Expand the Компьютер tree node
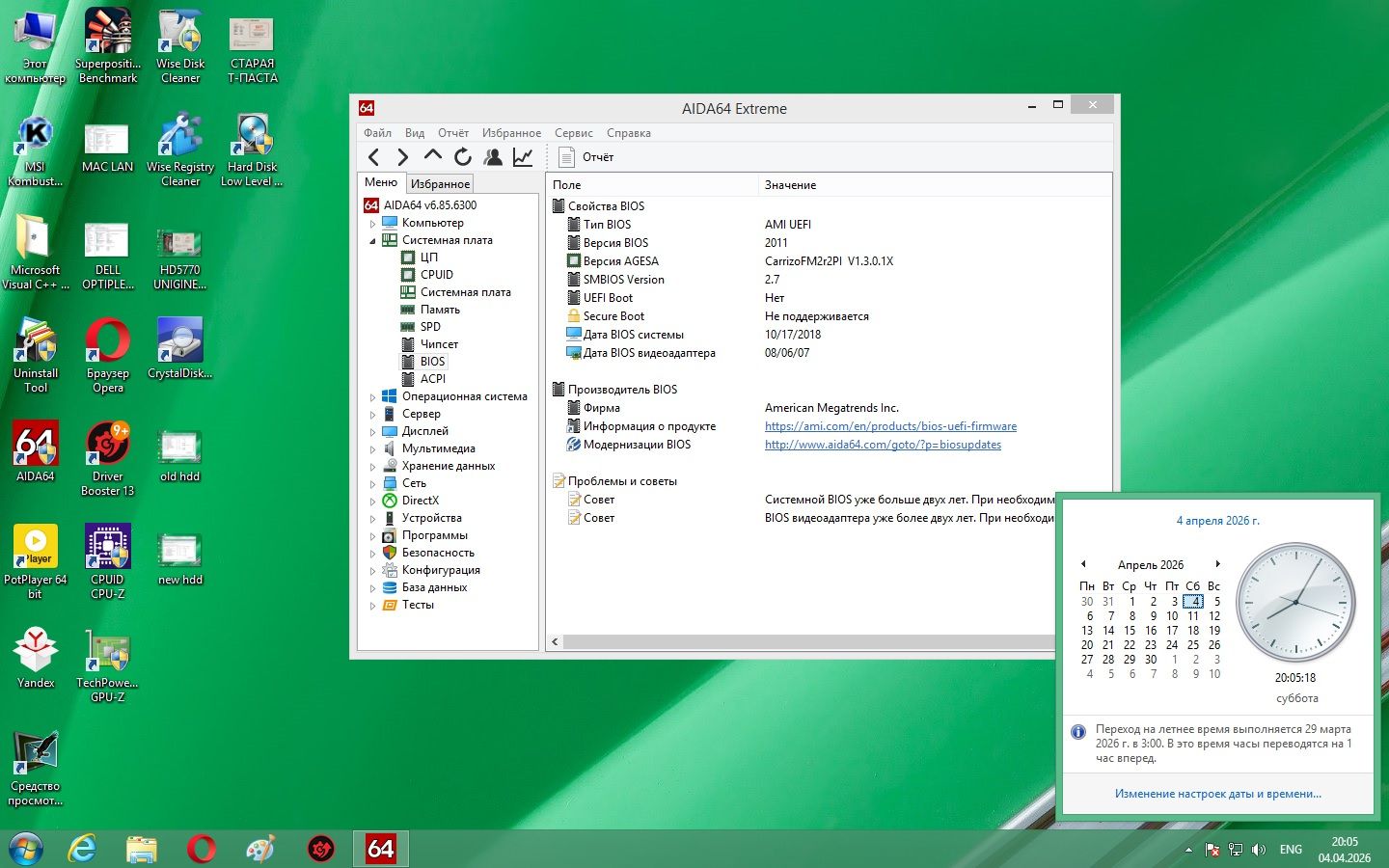Image resolution: width=1389 pixels, height=868 pixels. pyautogui.click(x=373, y=223)
